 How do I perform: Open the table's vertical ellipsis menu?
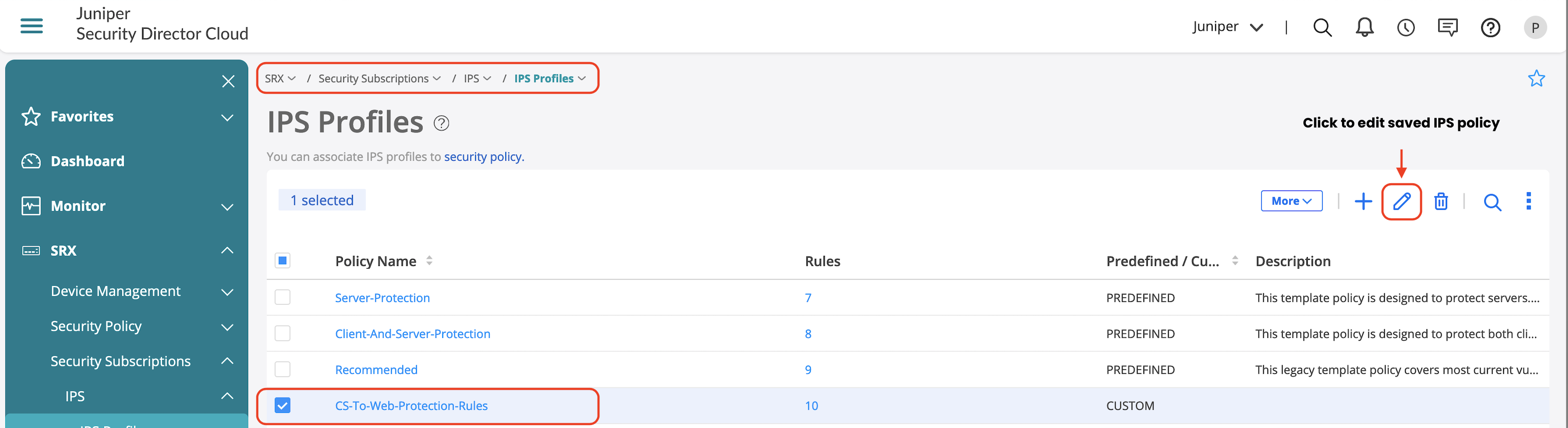click(x=1528, y=201)
